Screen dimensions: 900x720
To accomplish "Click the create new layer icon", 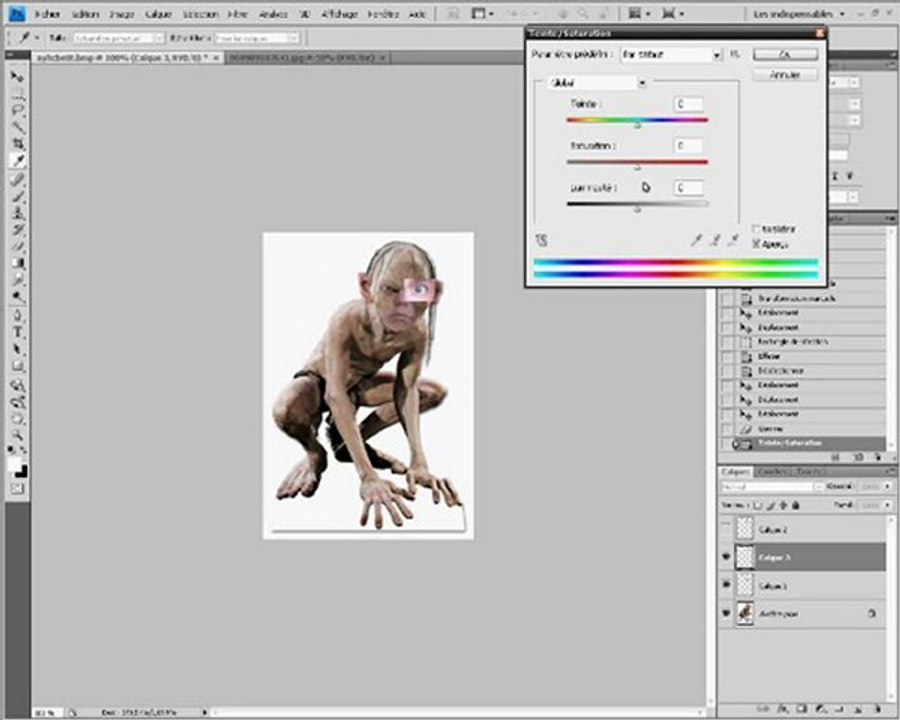I will 858,710.
